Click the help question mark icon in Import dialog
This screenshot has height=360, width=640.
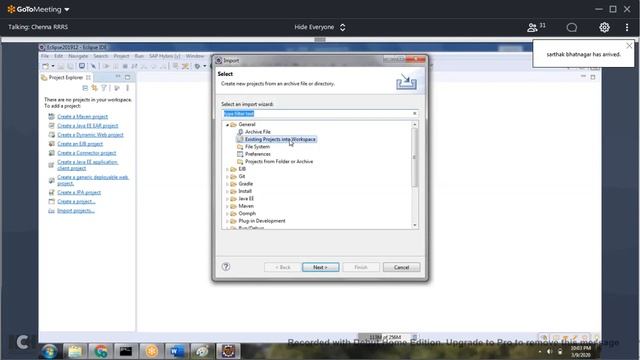(226, 267)
